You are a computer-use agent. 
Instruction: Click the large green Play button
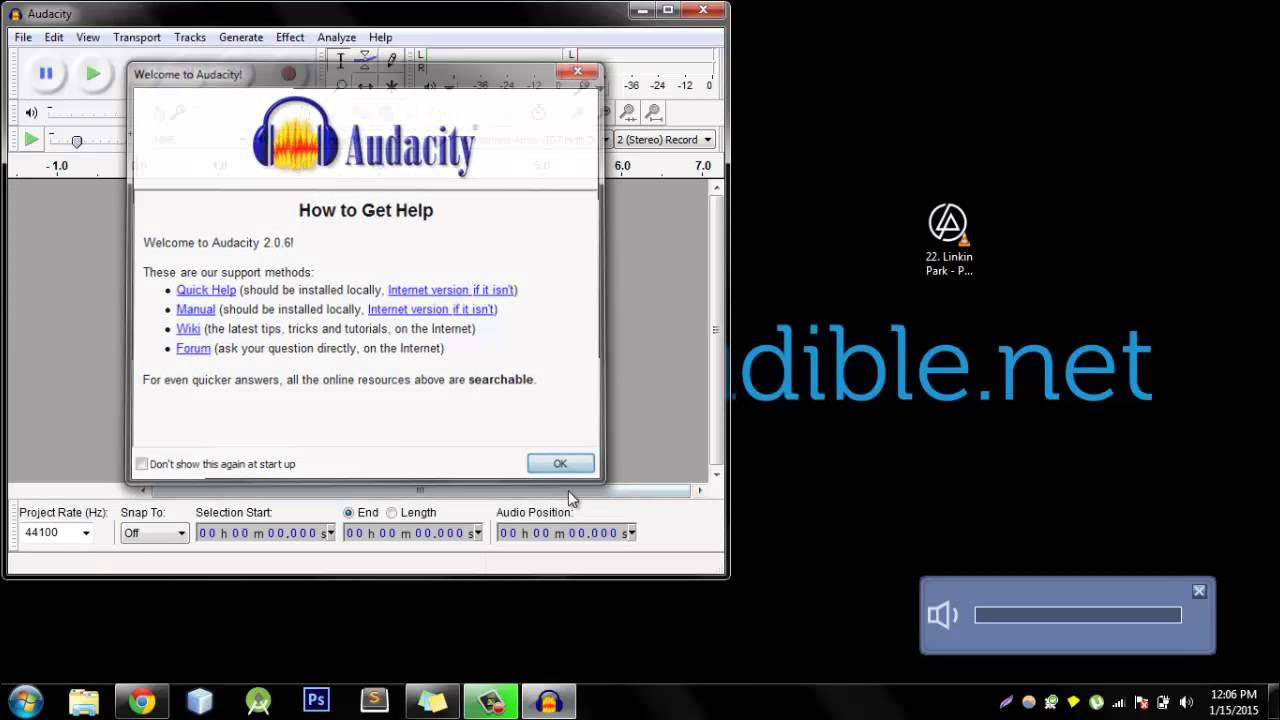pyautogui.click(x=93, y=73)
